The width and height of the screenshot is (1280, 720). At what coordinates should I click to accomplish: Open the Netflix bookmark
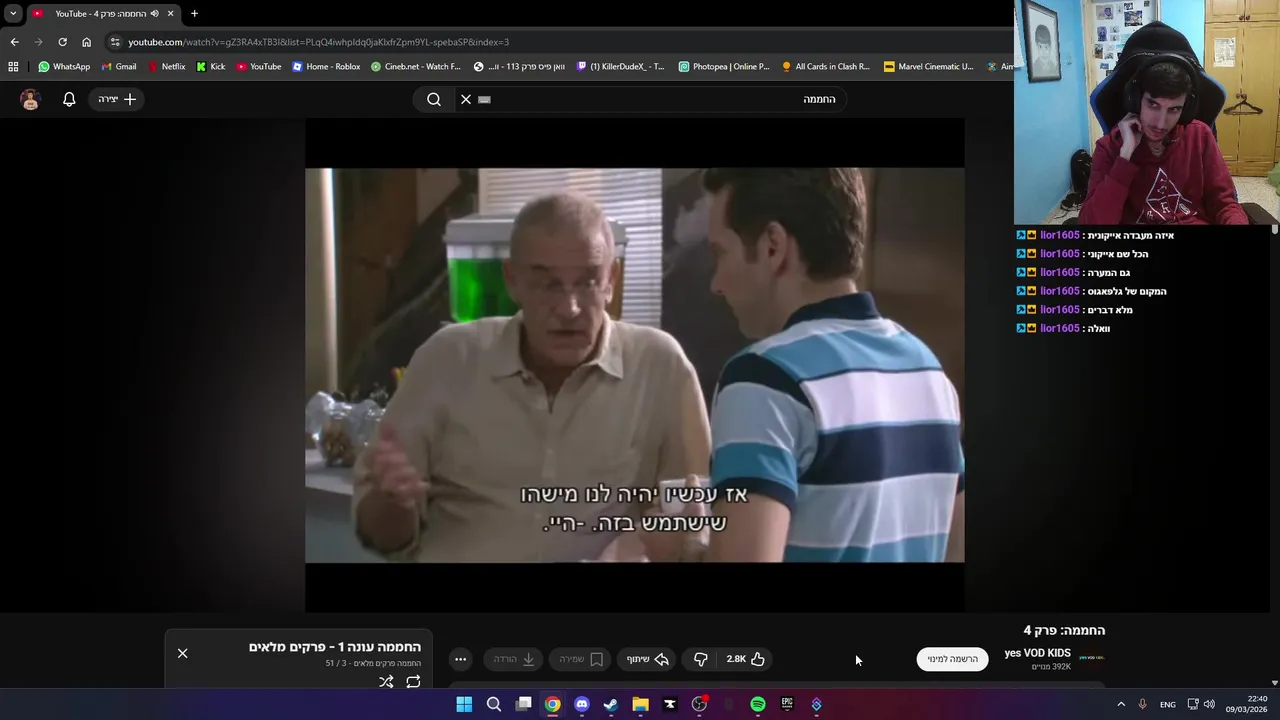click(166, 67)
